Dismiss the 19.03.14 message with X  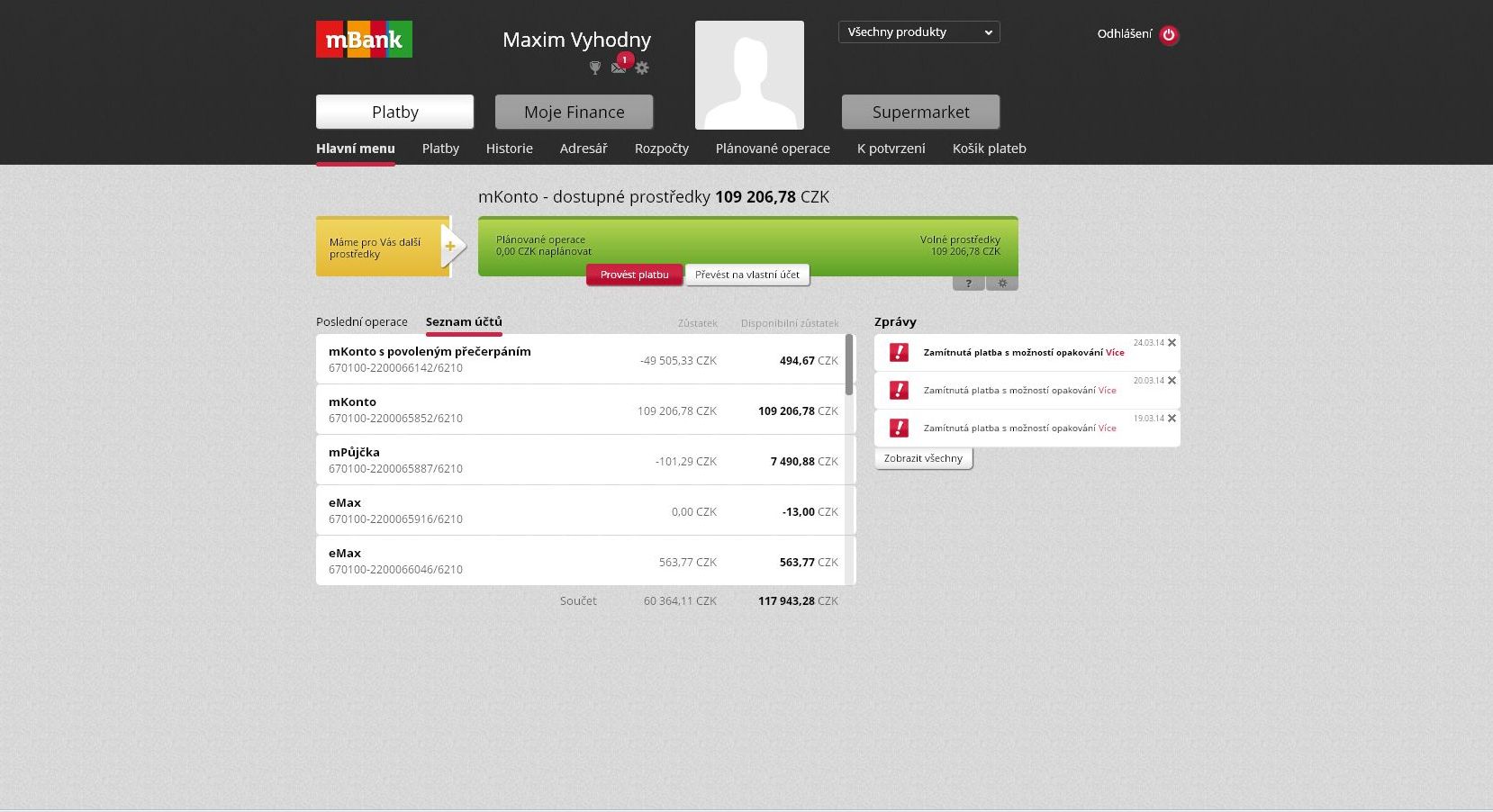coord(1172,419)
